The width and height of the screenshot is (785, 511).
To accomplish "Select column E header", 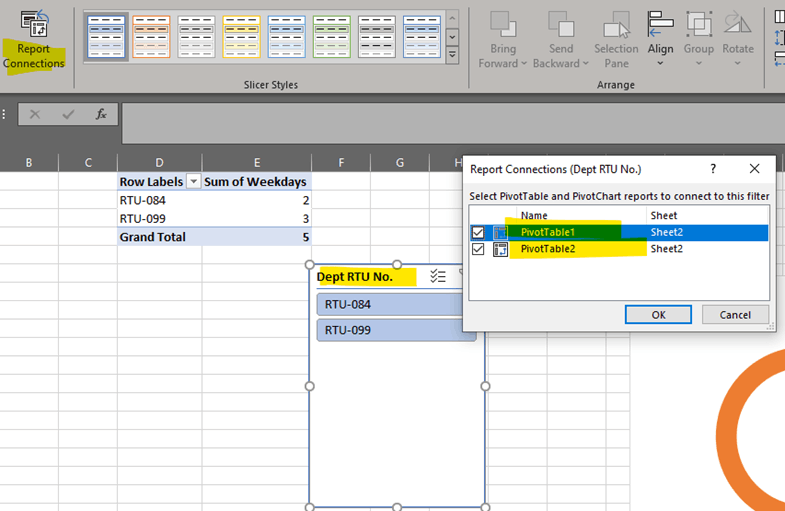I will [x=256, y=163].
